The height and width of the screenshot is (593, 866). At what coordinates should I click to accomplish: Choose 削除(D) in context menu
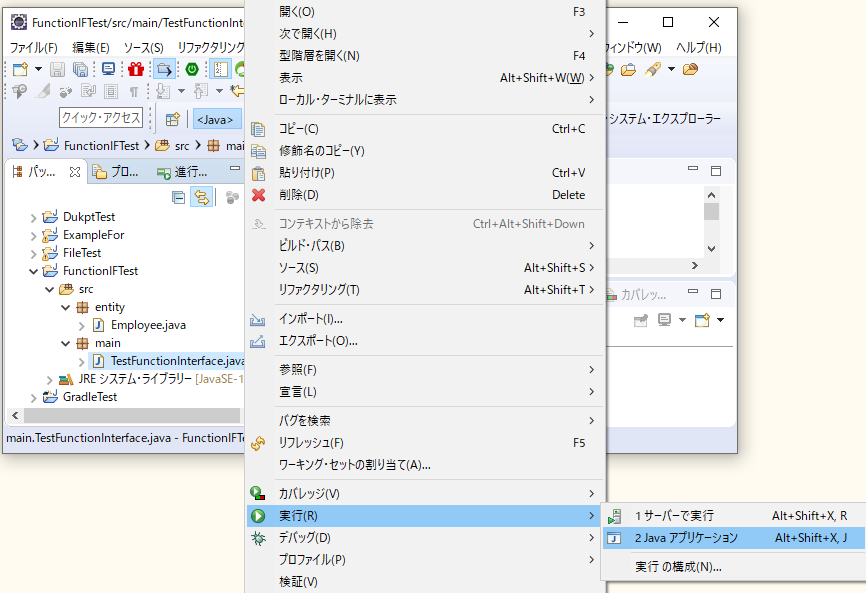click(x=426, y=195)
